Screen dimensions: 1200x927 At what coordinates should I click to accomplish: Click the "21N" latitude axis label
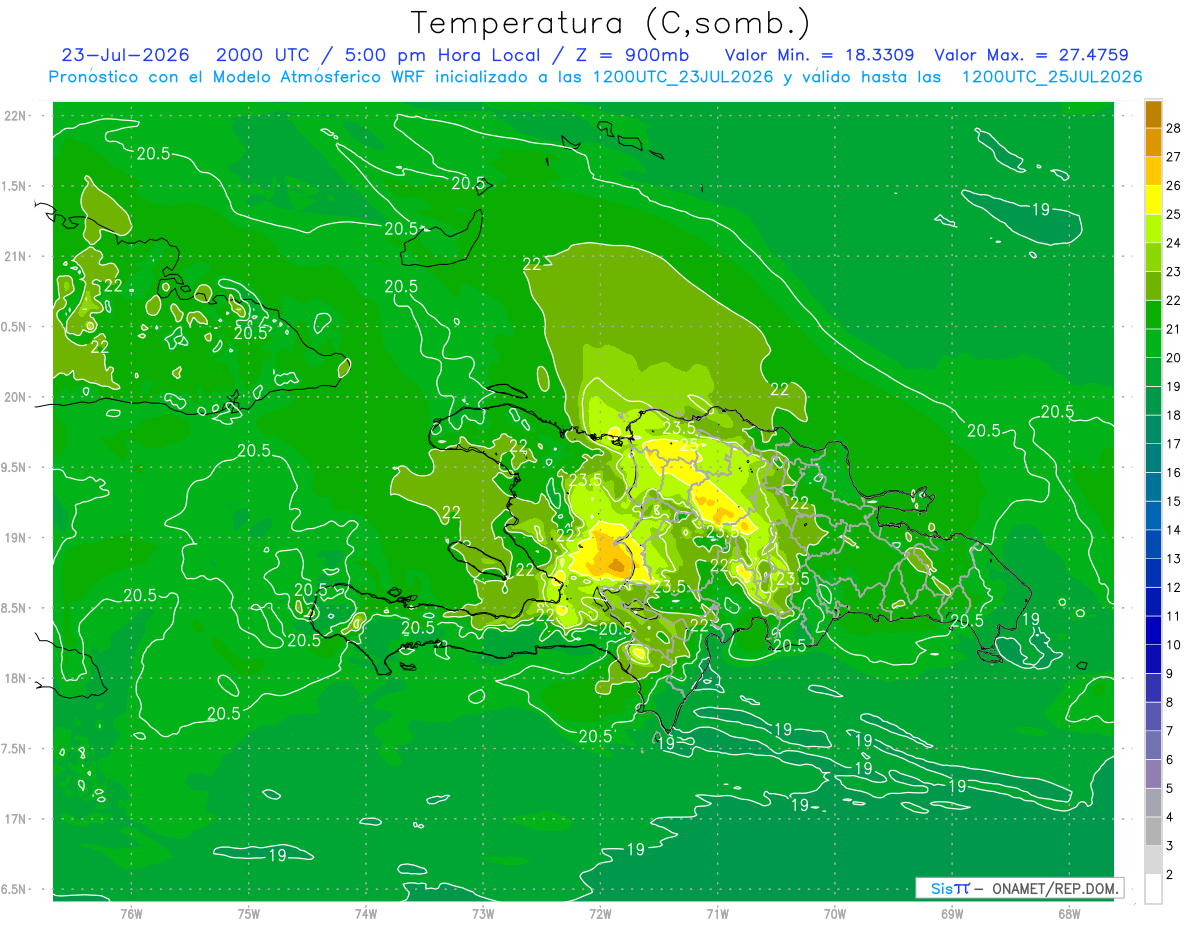(16, 256)
